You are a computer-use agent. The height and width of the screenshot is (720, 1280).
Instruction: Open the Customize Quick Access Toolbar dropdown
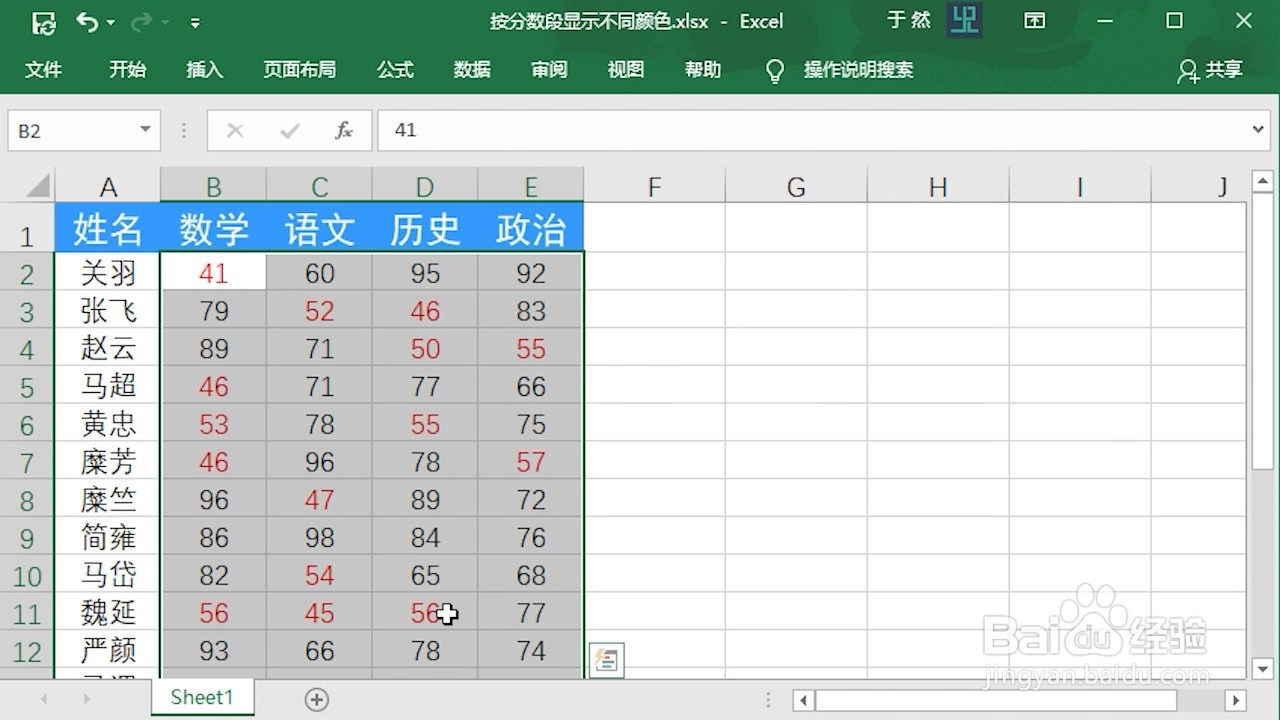coord(196,22)
